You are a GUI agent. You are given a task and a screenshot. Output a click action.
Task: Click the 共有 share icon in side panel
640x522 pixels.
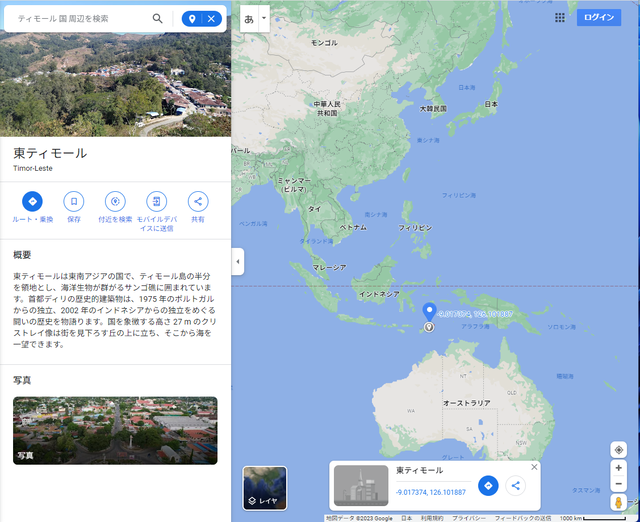198,202
